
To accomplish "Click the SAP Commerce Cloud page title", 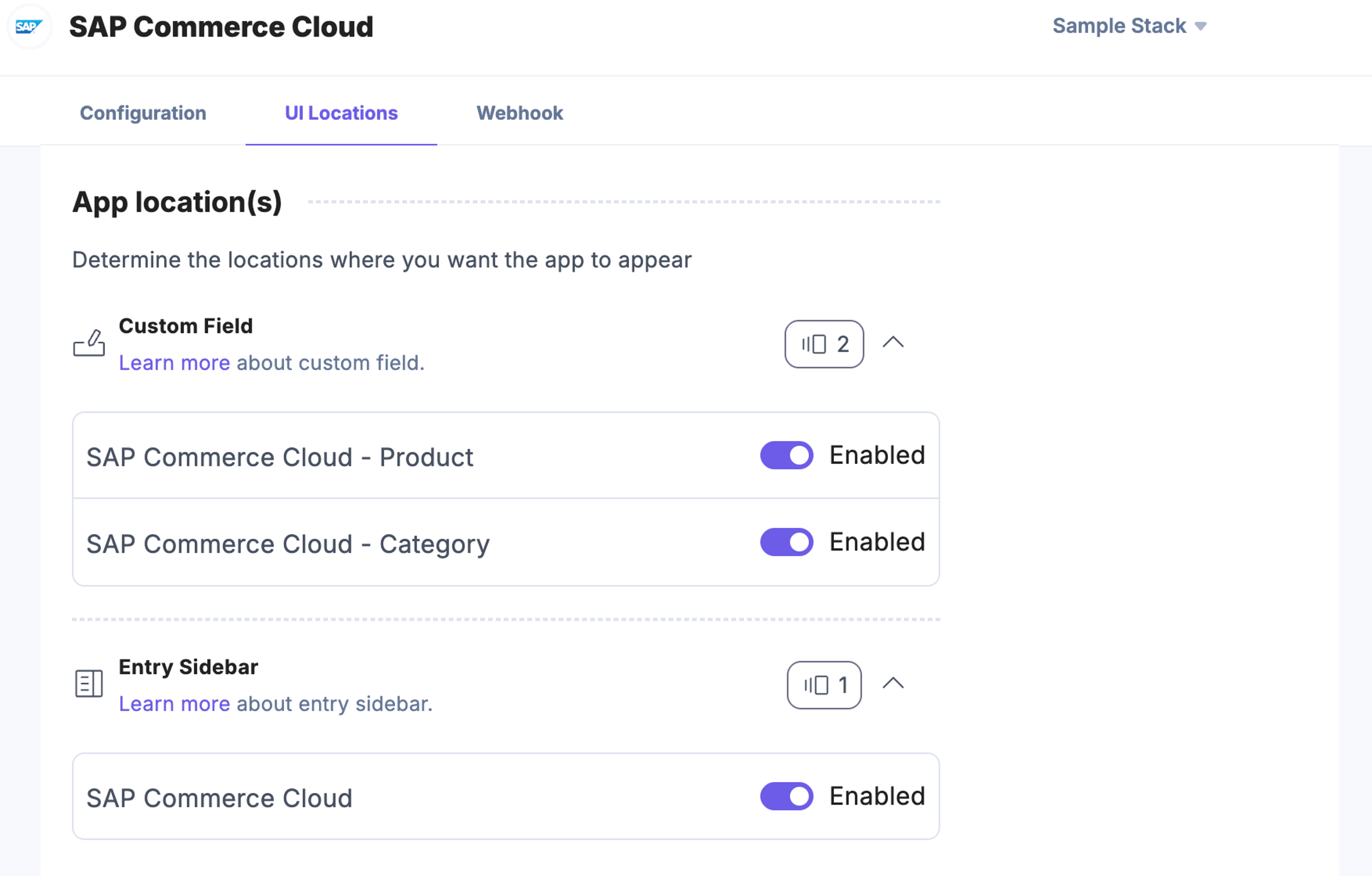I will pos(221,27).
